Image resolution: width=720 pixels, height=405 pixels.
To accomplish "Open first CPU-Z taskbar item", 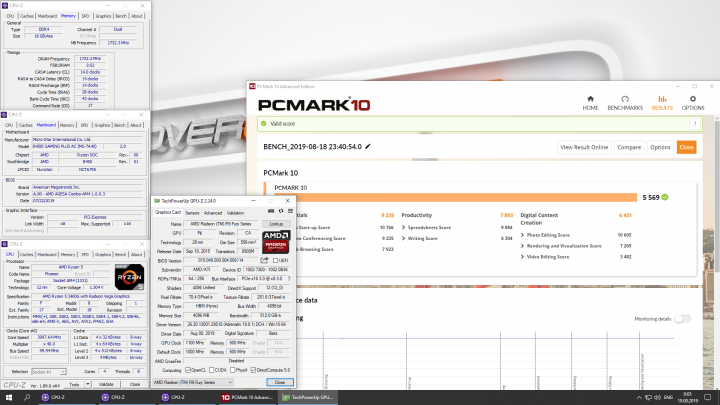I will 66,397.
